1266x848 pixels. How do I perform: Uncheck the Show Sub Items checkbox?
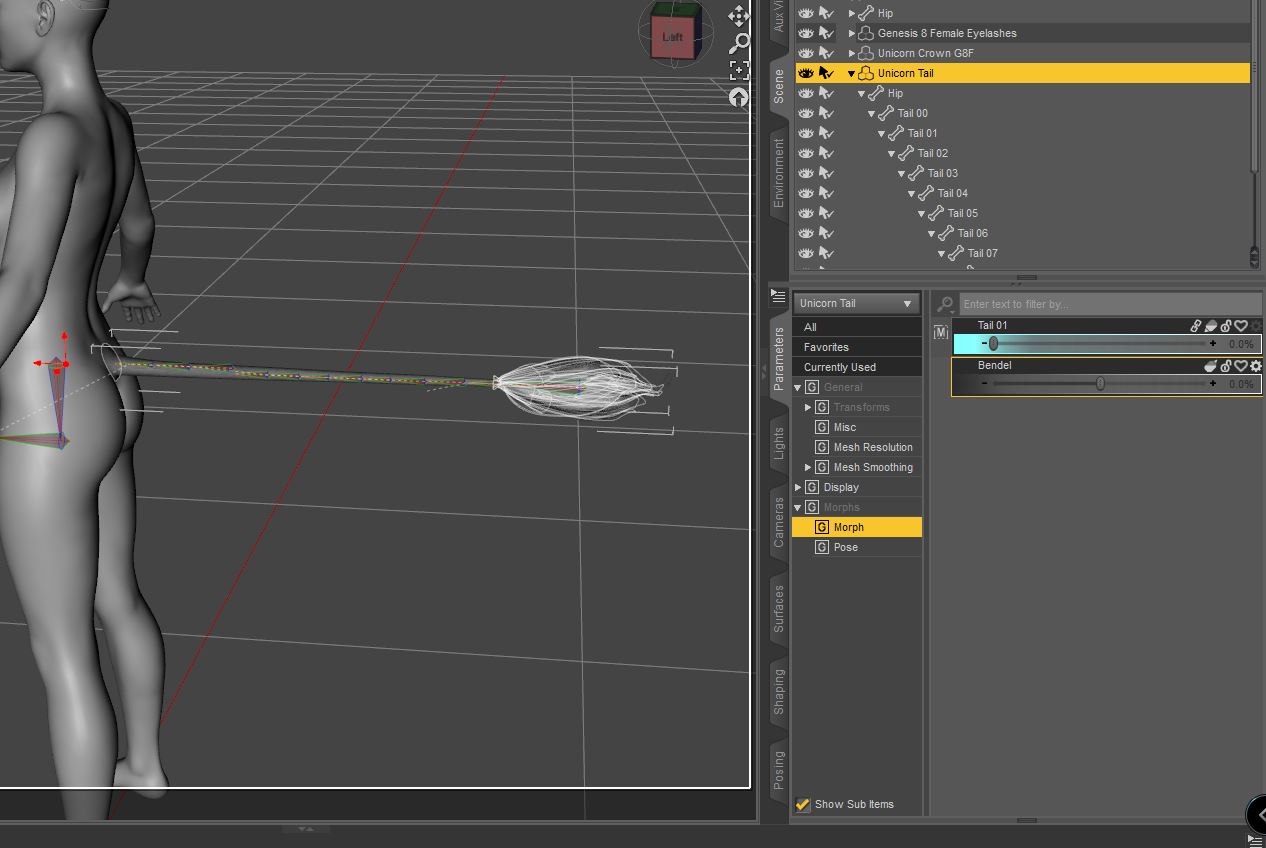click(802, 804)
